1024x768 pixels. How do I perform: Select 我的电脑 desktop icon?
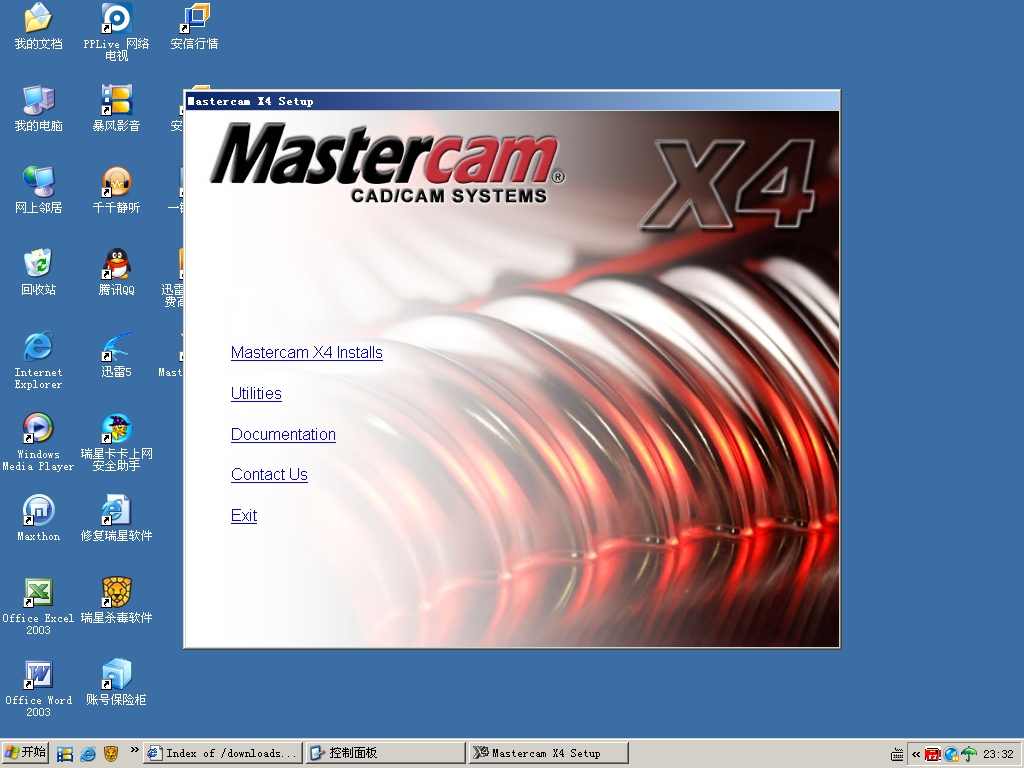38,108
